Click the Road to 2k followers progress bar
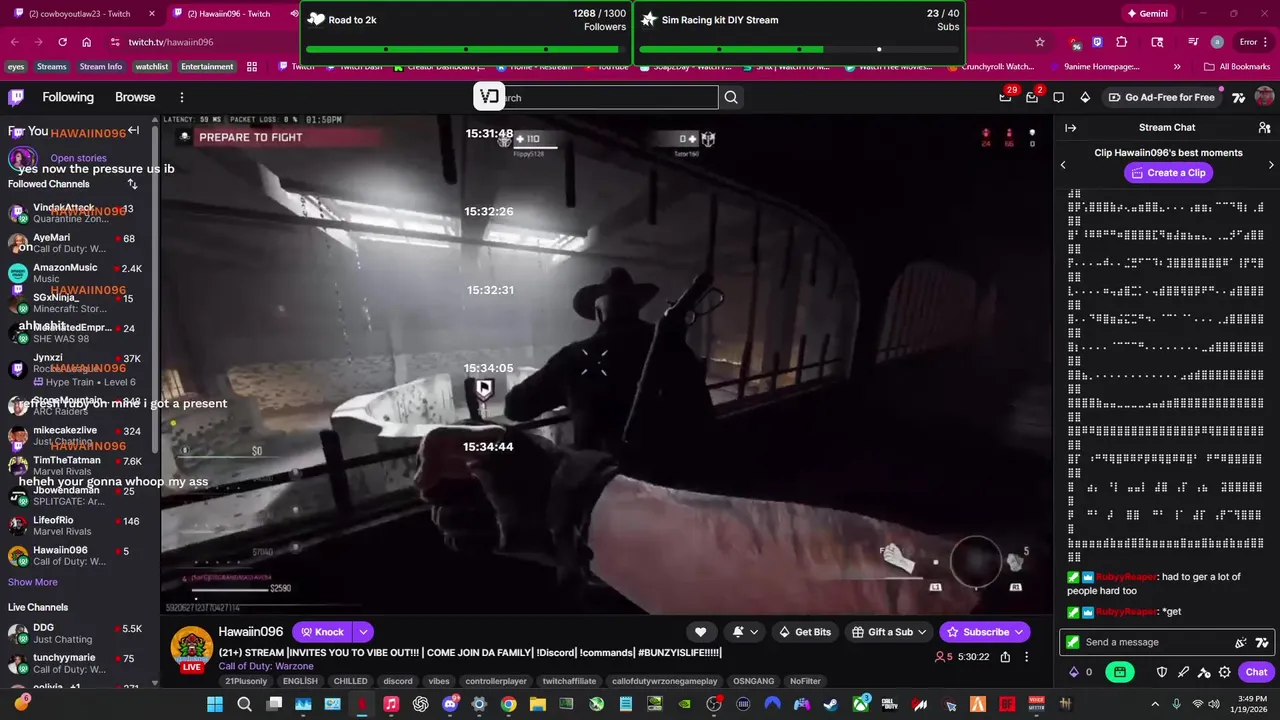Image resolution: width=1280 pixels, height=720 pixels. 466,49
